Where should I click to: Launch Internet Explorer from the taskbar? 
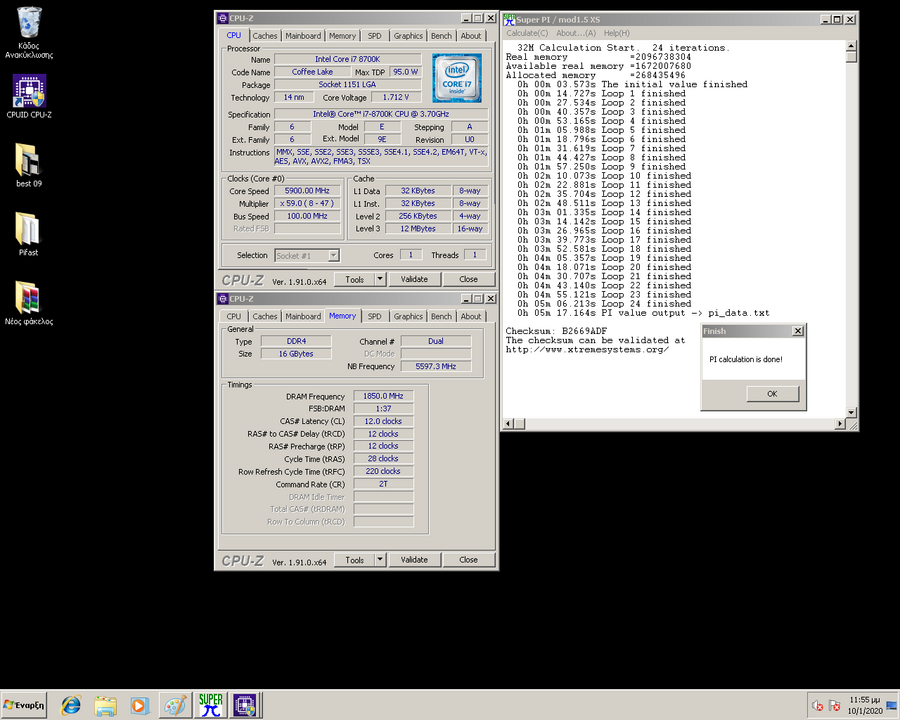[x=71, y=705]
